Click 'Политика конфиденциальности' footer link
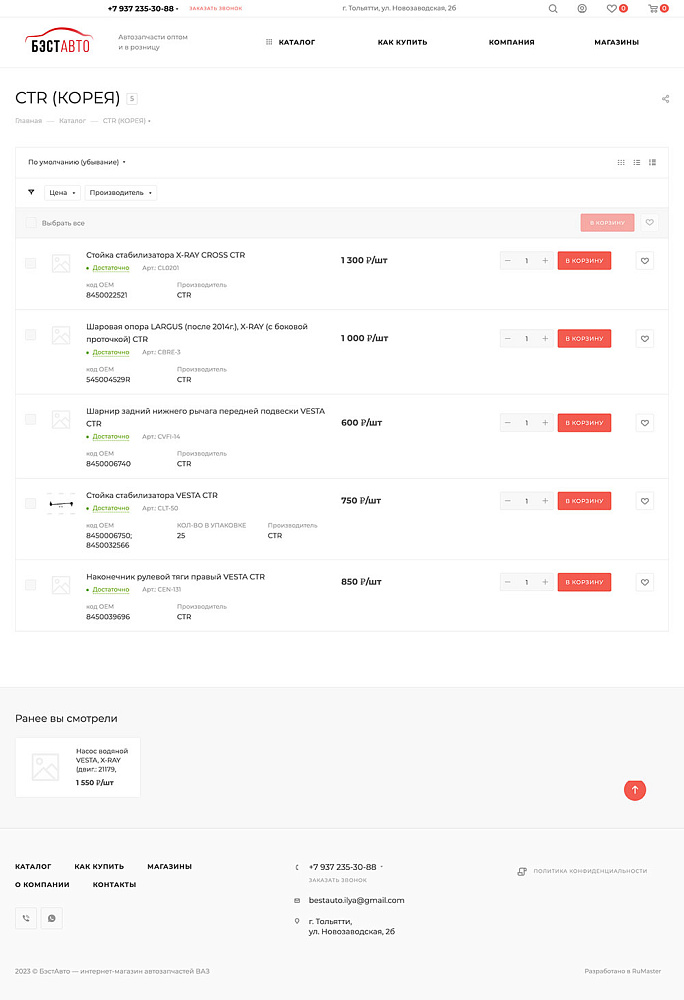684x1000 pixels. [x=589, y=871]
